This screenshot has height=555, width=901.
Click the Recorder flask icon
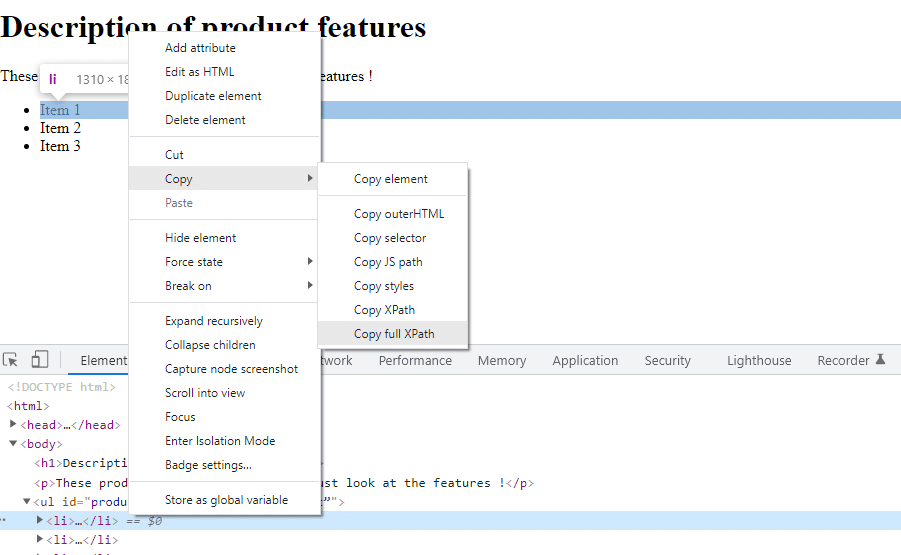click(880, 360)
